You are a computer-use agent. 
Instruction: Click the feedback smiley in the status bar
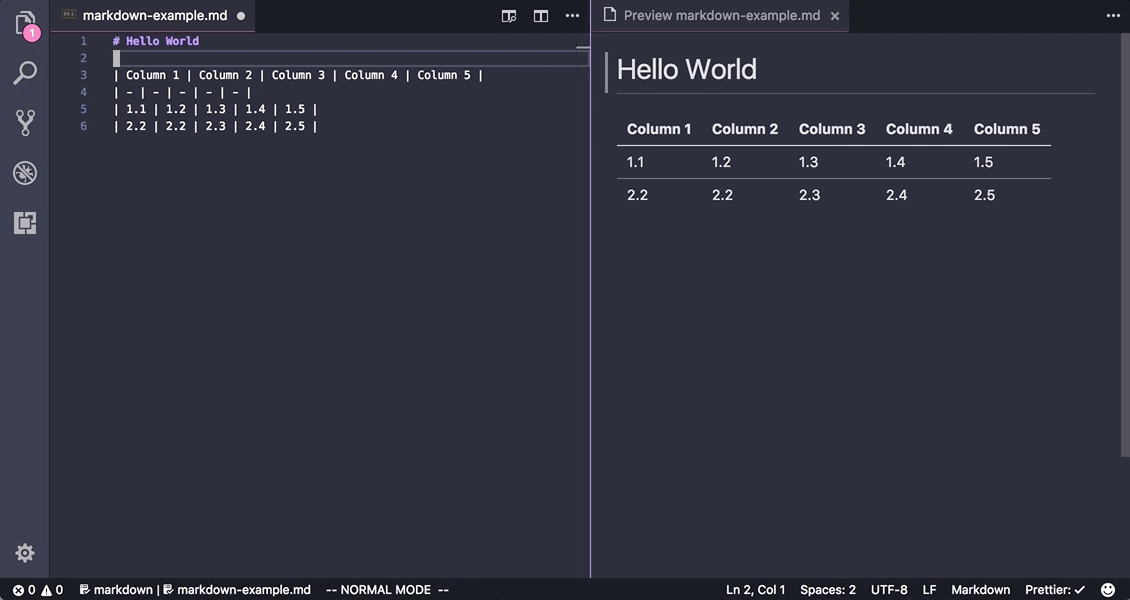(x=1108, y=589)
